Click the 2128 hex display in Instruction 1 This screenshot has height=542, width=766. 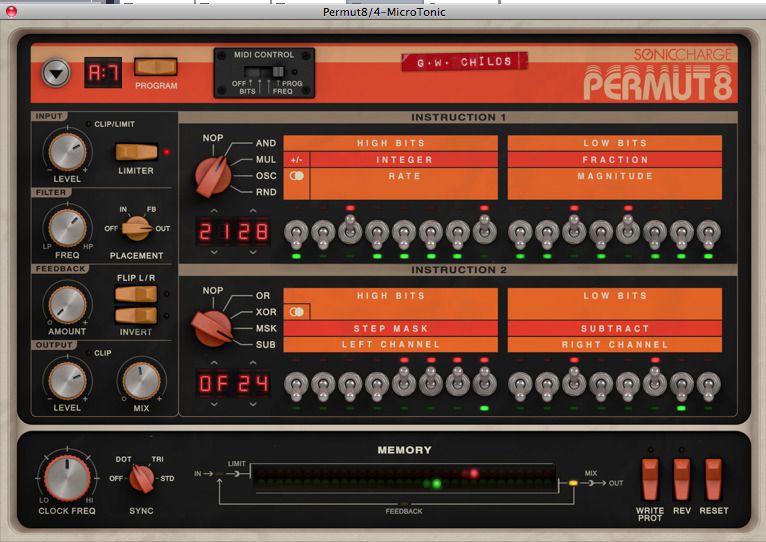(233, 232)
